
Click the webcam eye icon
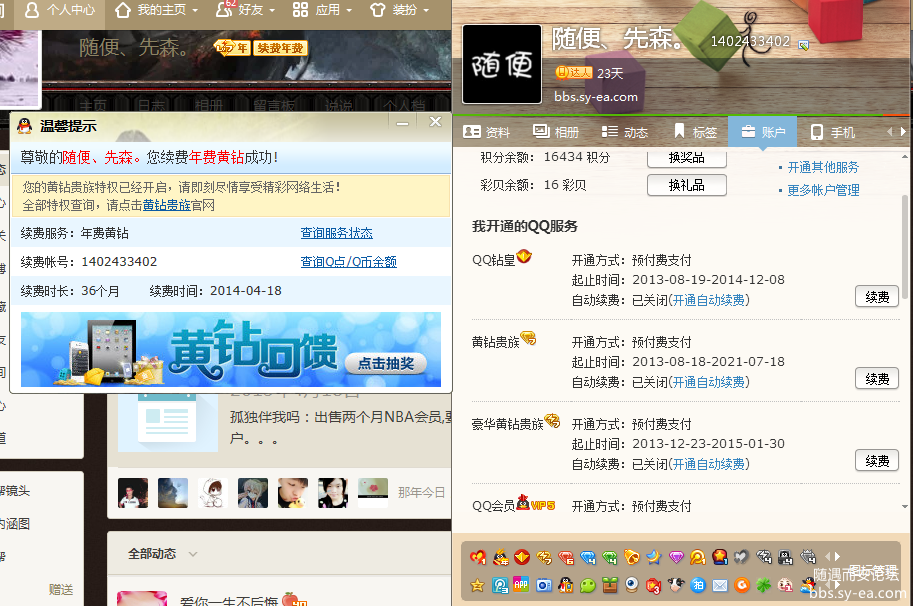tap(631, 584)
